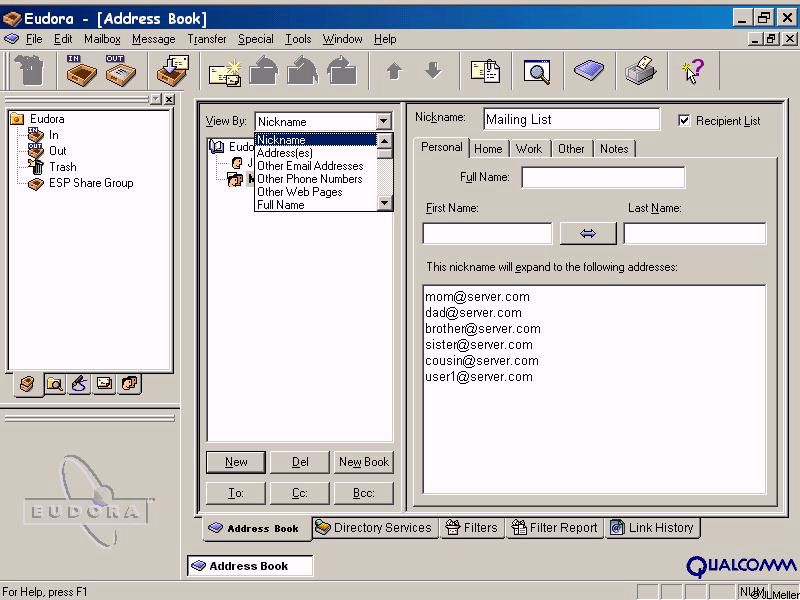Click the Context Help pointer icon
Screen dimensions: 800x600
[x=693, y=70]
